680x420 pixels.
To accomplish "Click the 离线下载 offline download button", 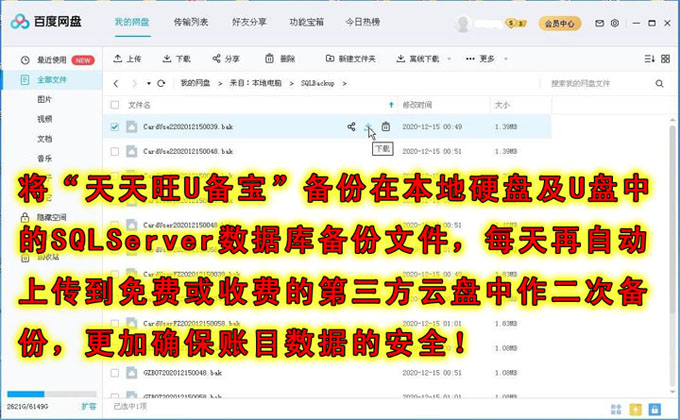I will [418, 59].
